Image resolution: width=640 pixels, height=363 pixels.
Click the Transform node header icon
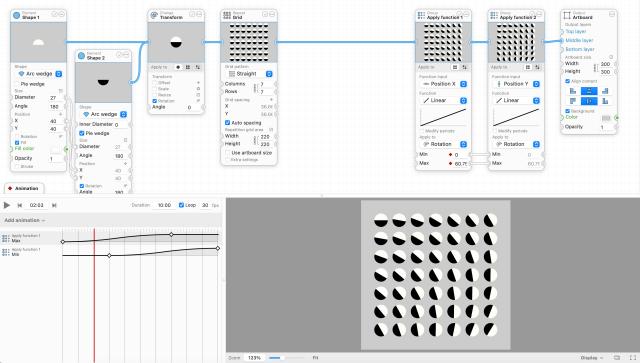[x=154, y=16]
